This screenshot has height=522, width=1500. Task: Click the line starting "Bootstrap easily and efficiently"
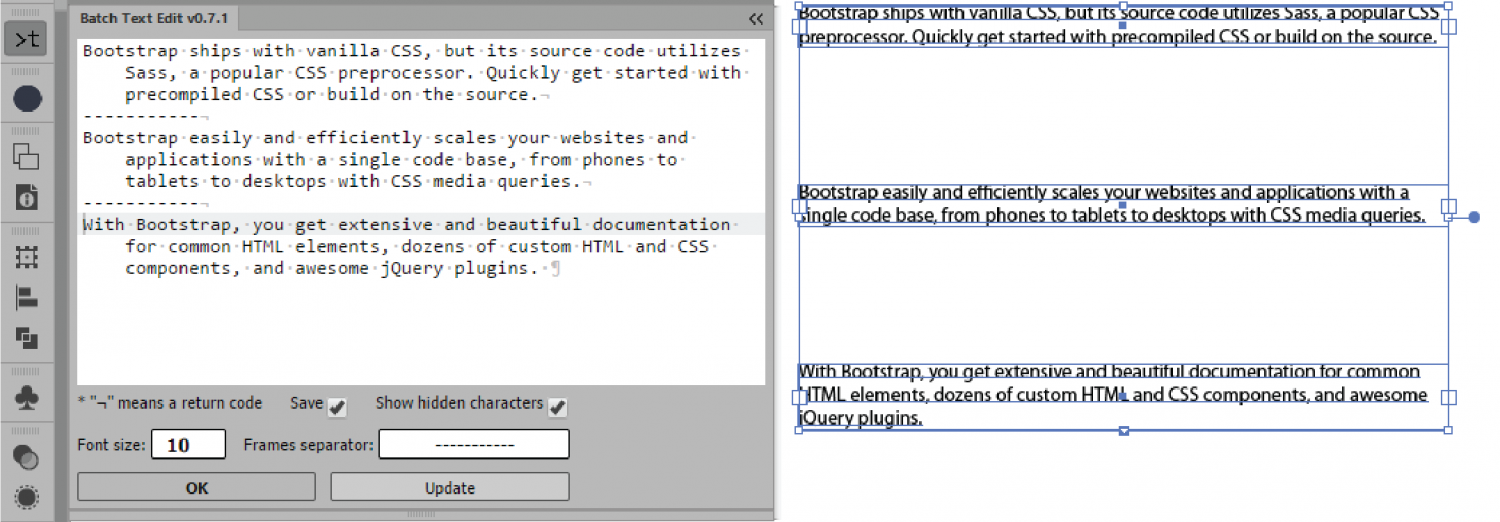tap(386, 138)
